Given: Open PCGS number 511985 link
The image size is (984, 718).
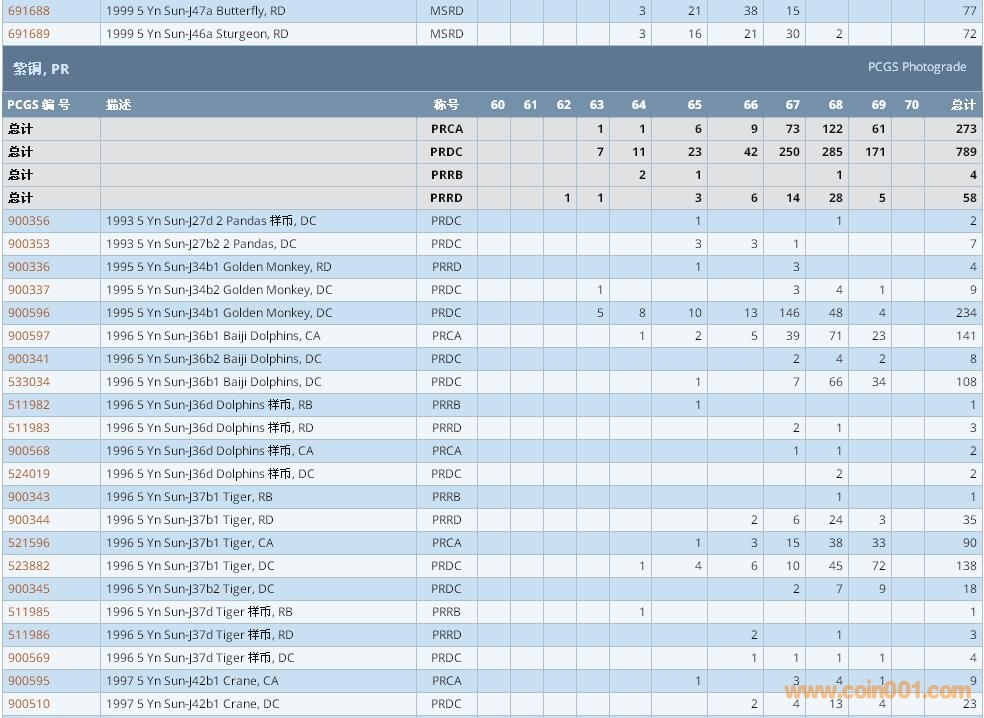Looking at the screenshot, I should (x=28, y=612).
